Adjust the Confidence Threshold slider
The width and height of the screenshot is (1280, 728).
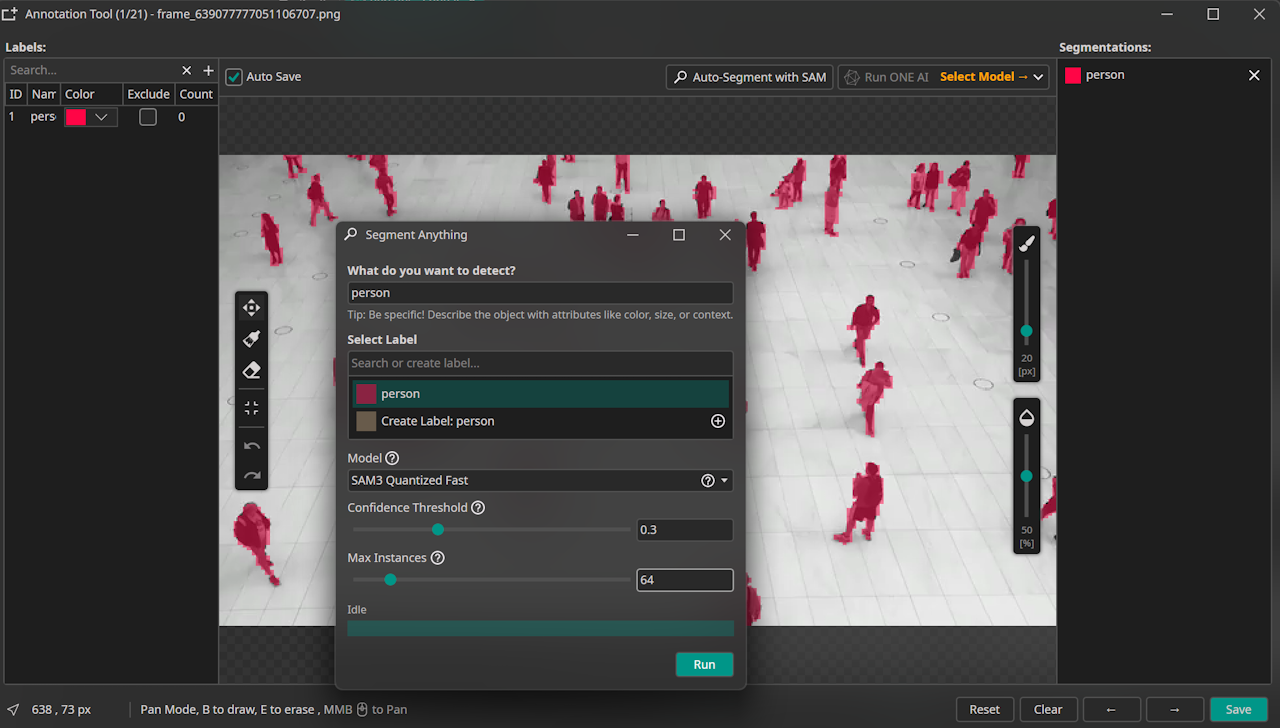click(x=437, y=529)
